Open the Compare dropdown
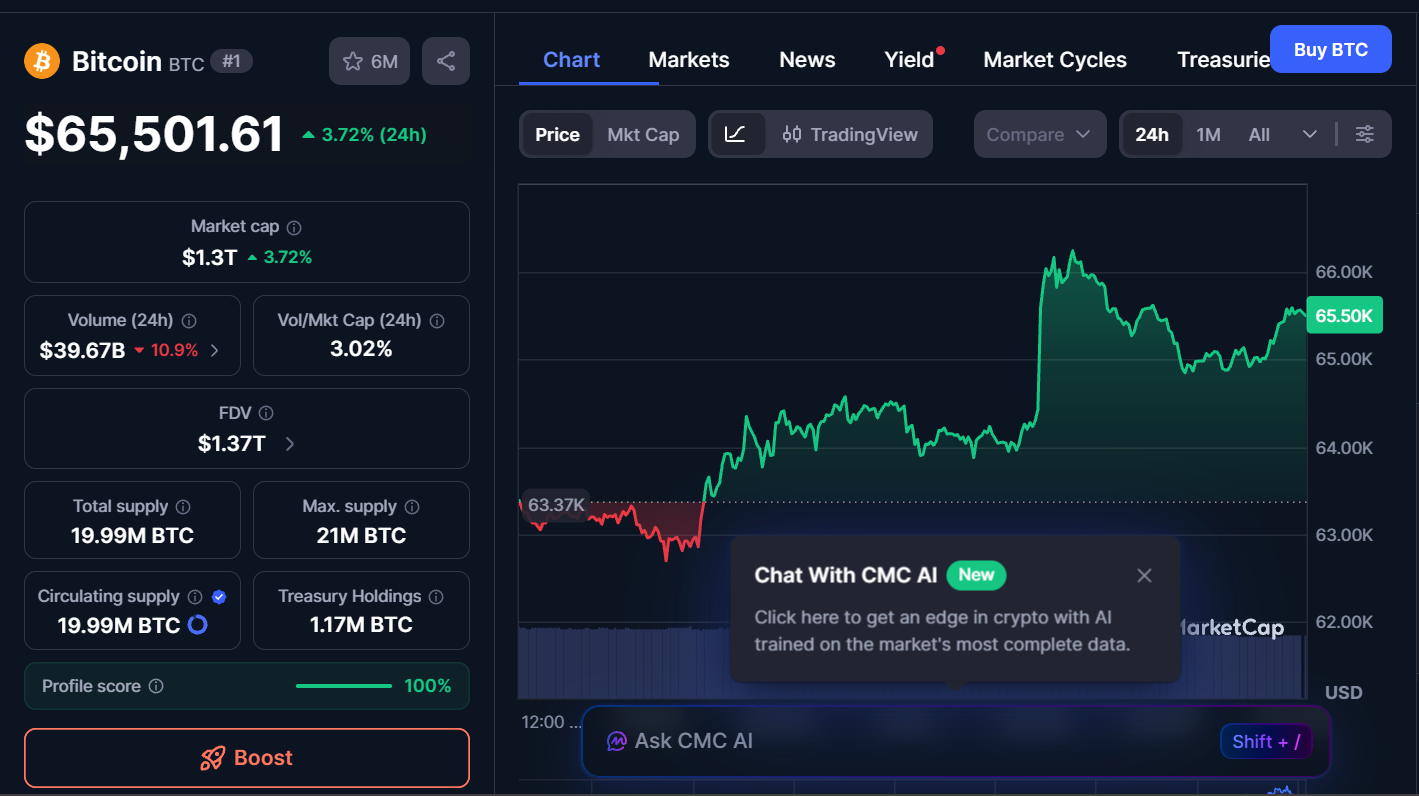Viewport: 1419px width, 796px height. pyautogui.click(x=1038, y=134)
